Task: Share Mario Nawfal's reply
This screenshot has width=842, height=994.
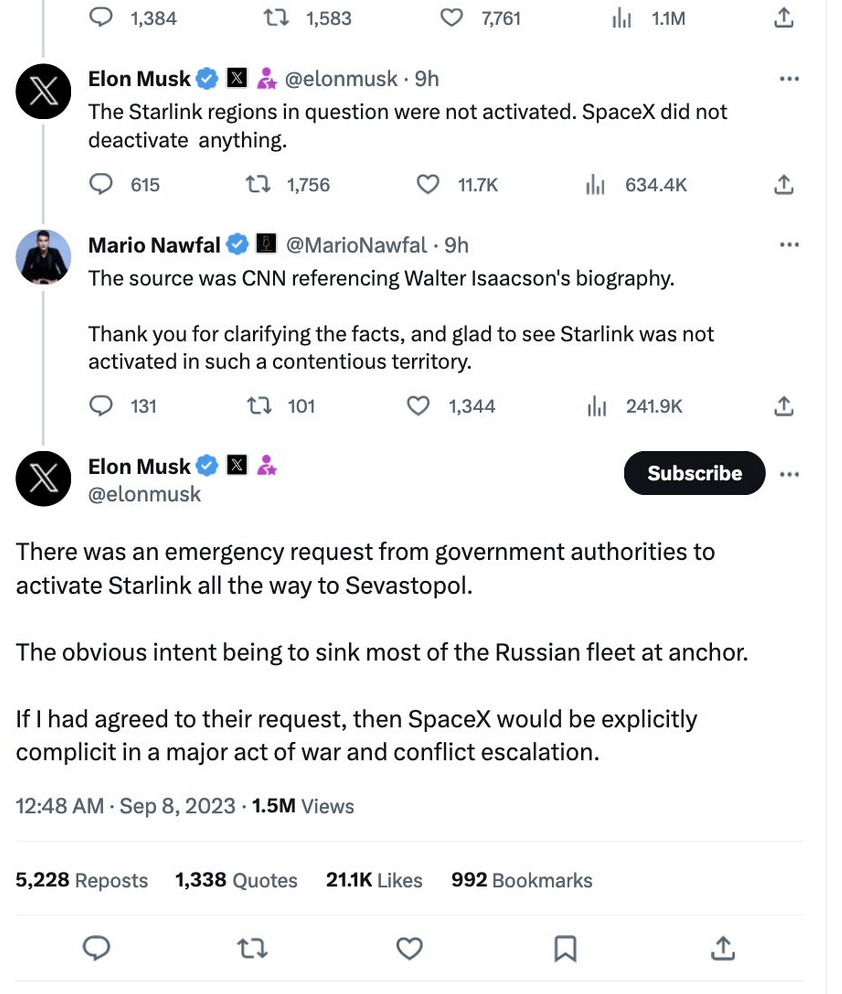Action: [x=785, y=406]
